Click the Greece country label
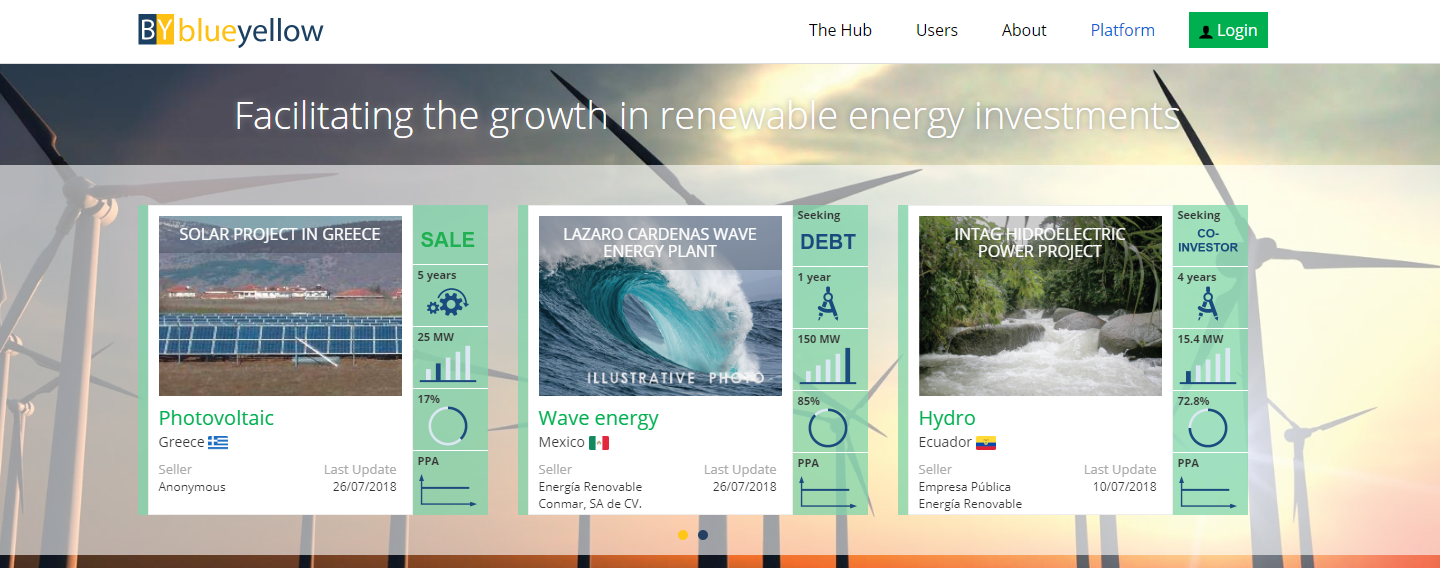1440x568 pixels. (181, 442)
